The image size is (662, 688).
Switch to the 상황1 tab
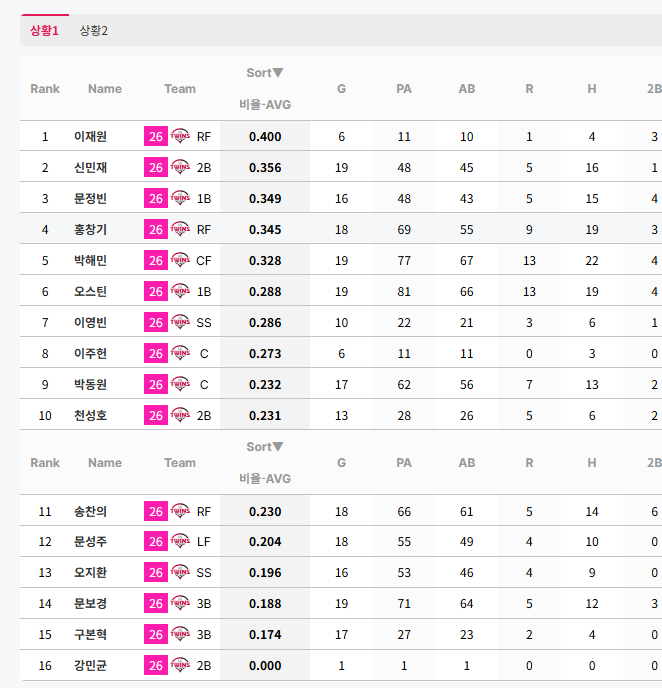pos(44,30)
